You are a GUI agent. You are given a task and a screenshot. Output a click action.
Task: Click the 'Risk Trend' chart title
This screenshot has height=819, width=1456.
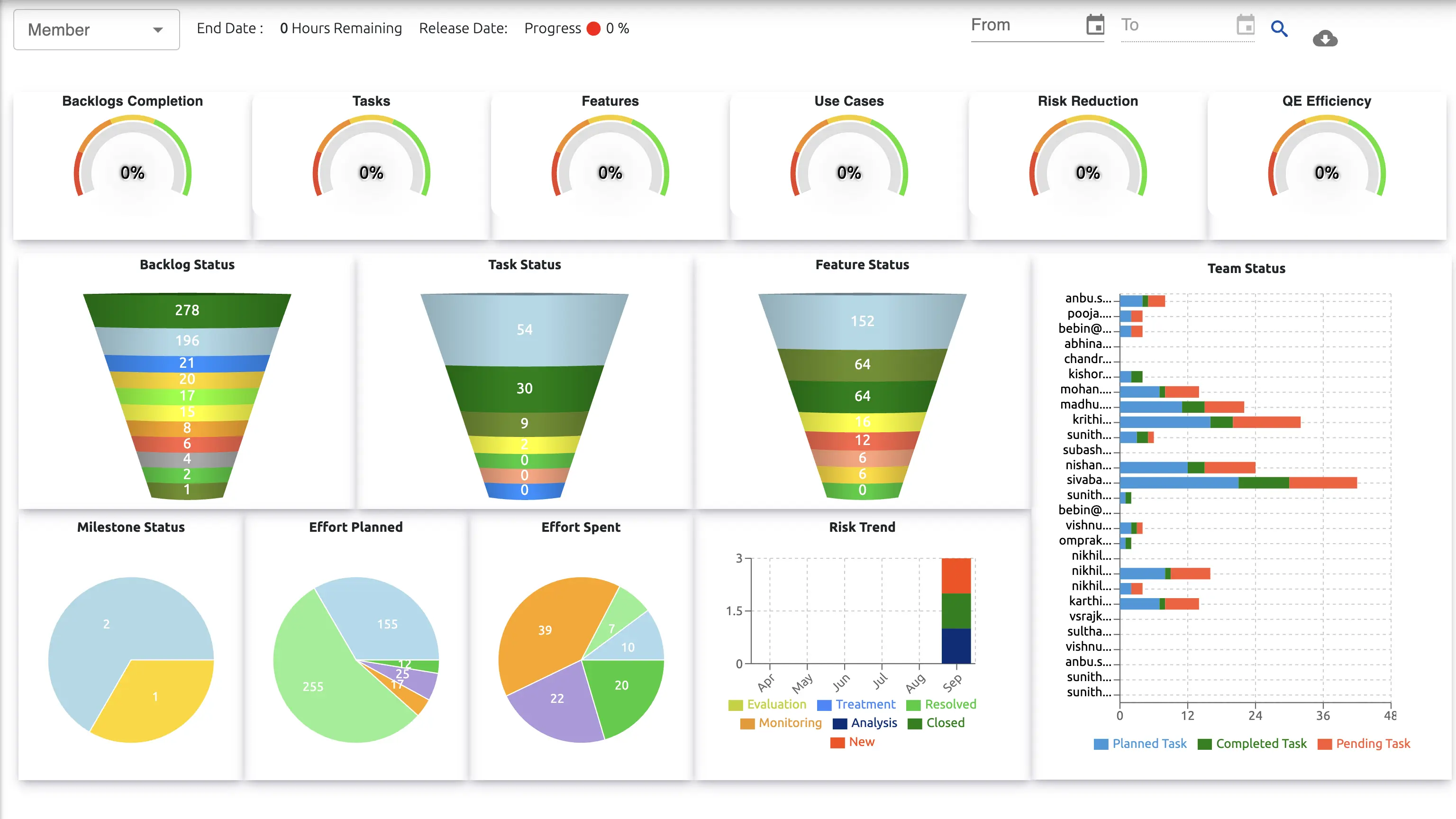pos(862,527)
